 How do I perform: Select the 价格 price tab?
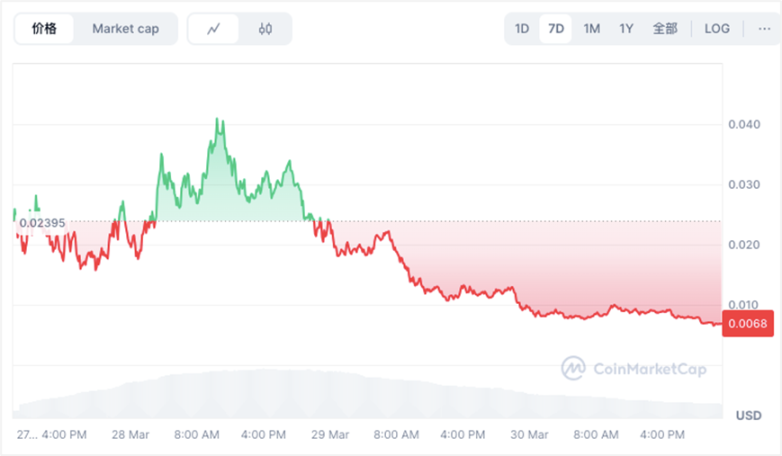45,29
